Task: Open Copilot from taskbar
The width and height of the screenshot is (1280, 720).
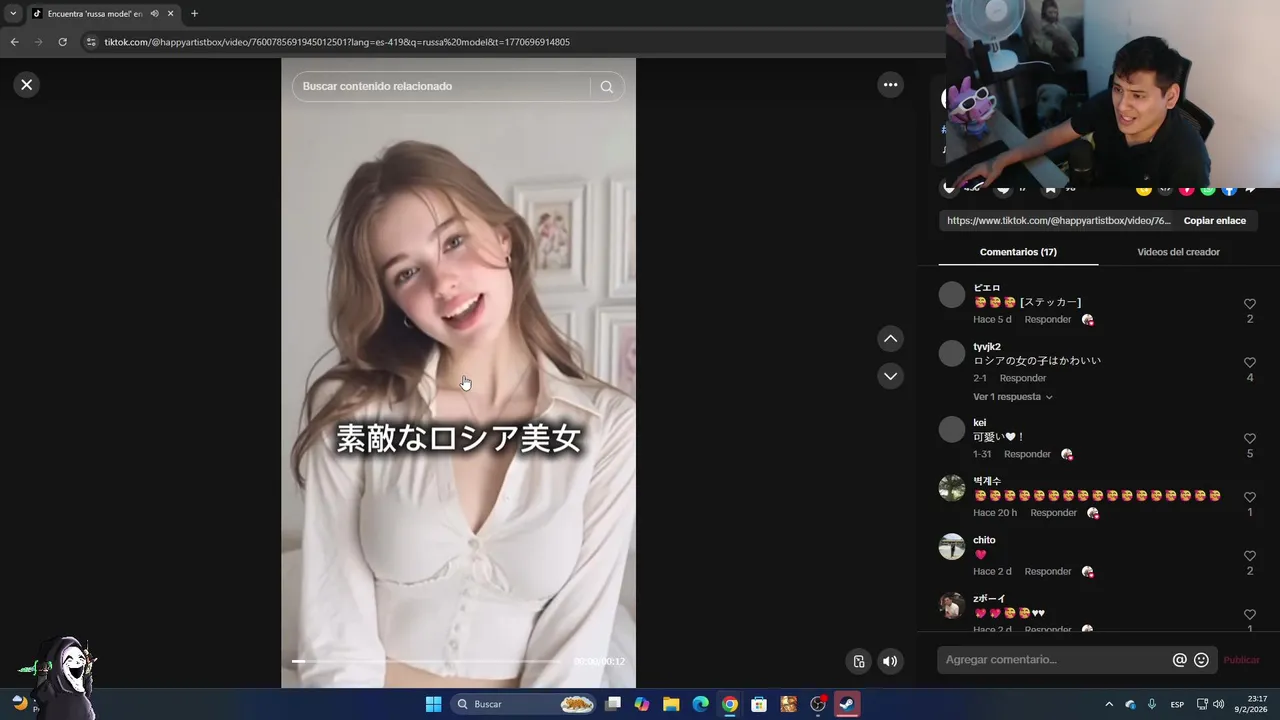Action: 642,704
